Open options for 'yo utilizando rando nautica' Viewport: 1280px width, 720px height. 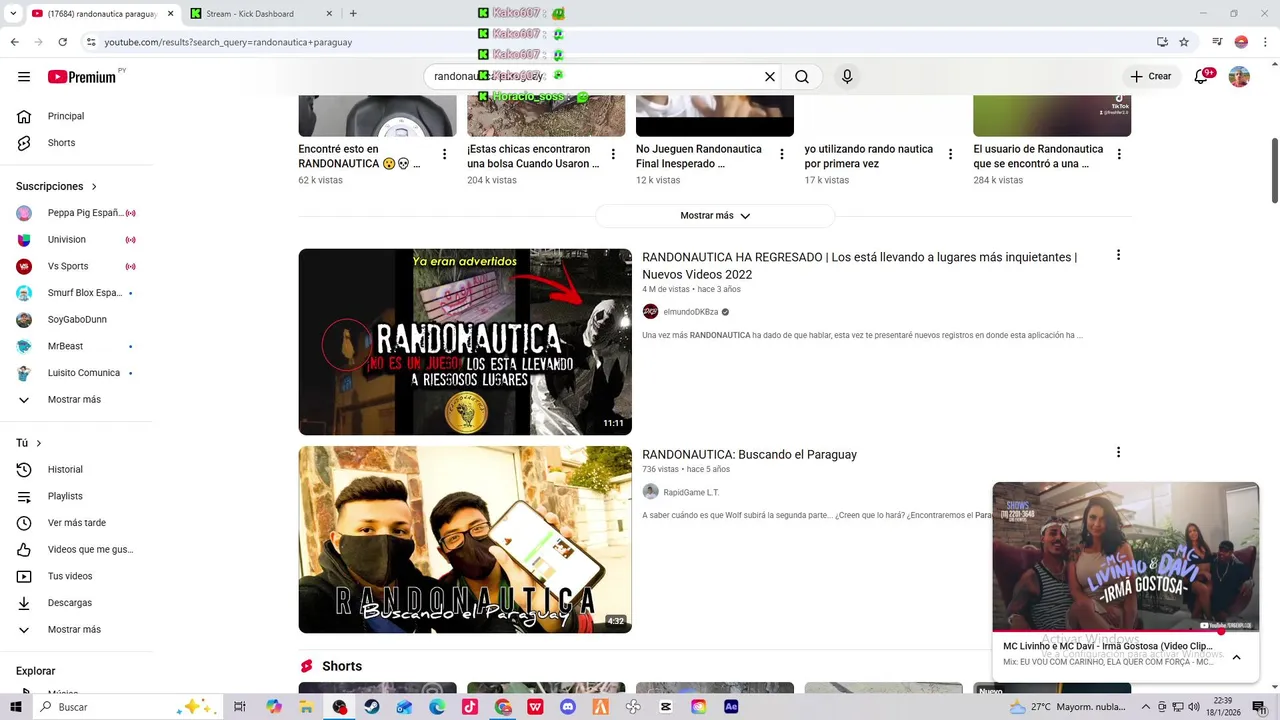click(x=951, y=154)
